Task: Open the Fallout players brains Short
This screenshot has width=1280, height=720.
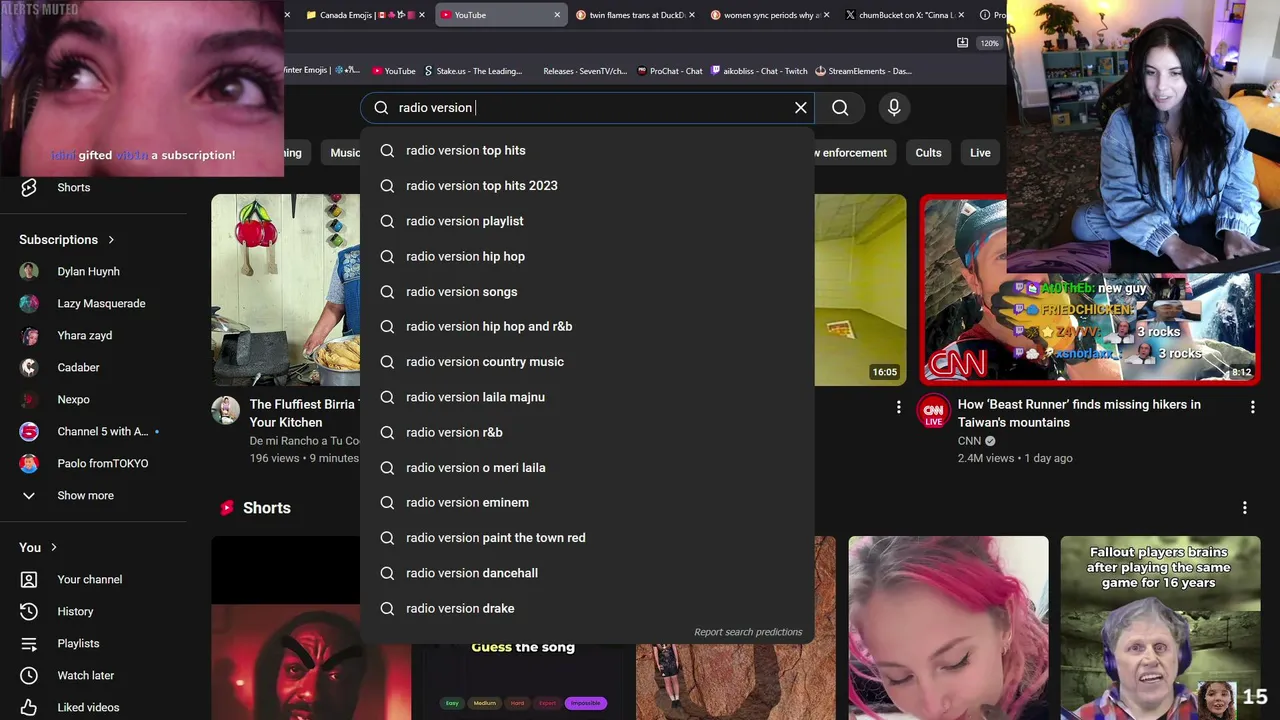Action: [x=1160, y=628]
